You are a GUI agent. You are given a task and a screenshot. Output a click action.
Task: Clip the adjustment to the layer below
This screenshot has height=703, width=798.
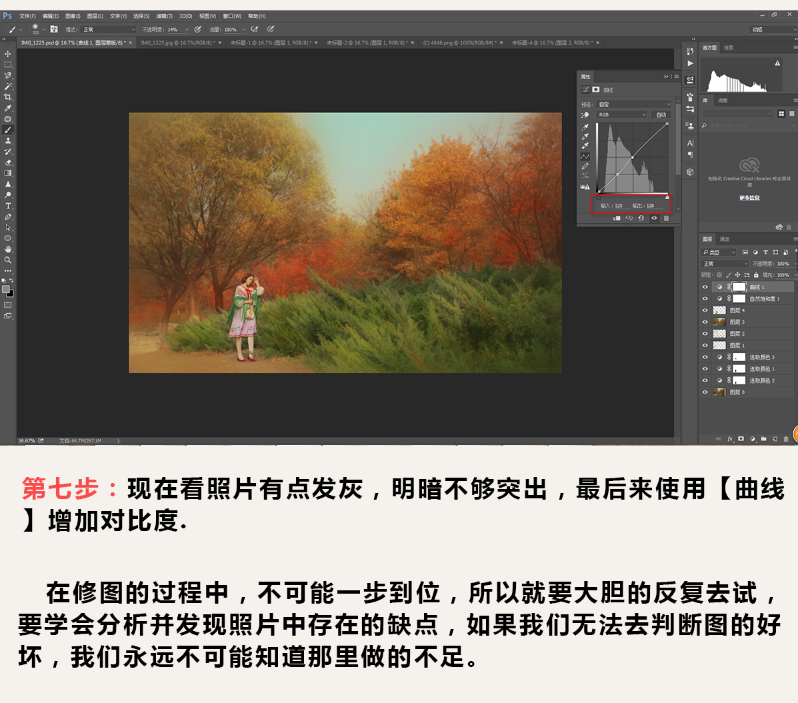pos(617,218)
